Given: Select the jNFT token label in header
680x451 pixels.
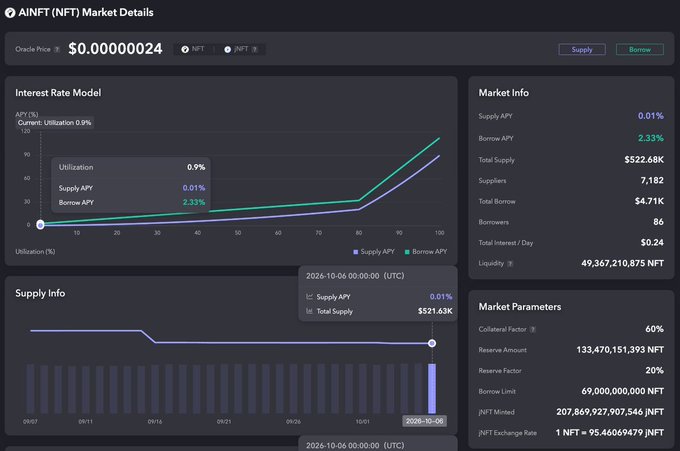Looking at the screenshot, I should coord(241,49).
